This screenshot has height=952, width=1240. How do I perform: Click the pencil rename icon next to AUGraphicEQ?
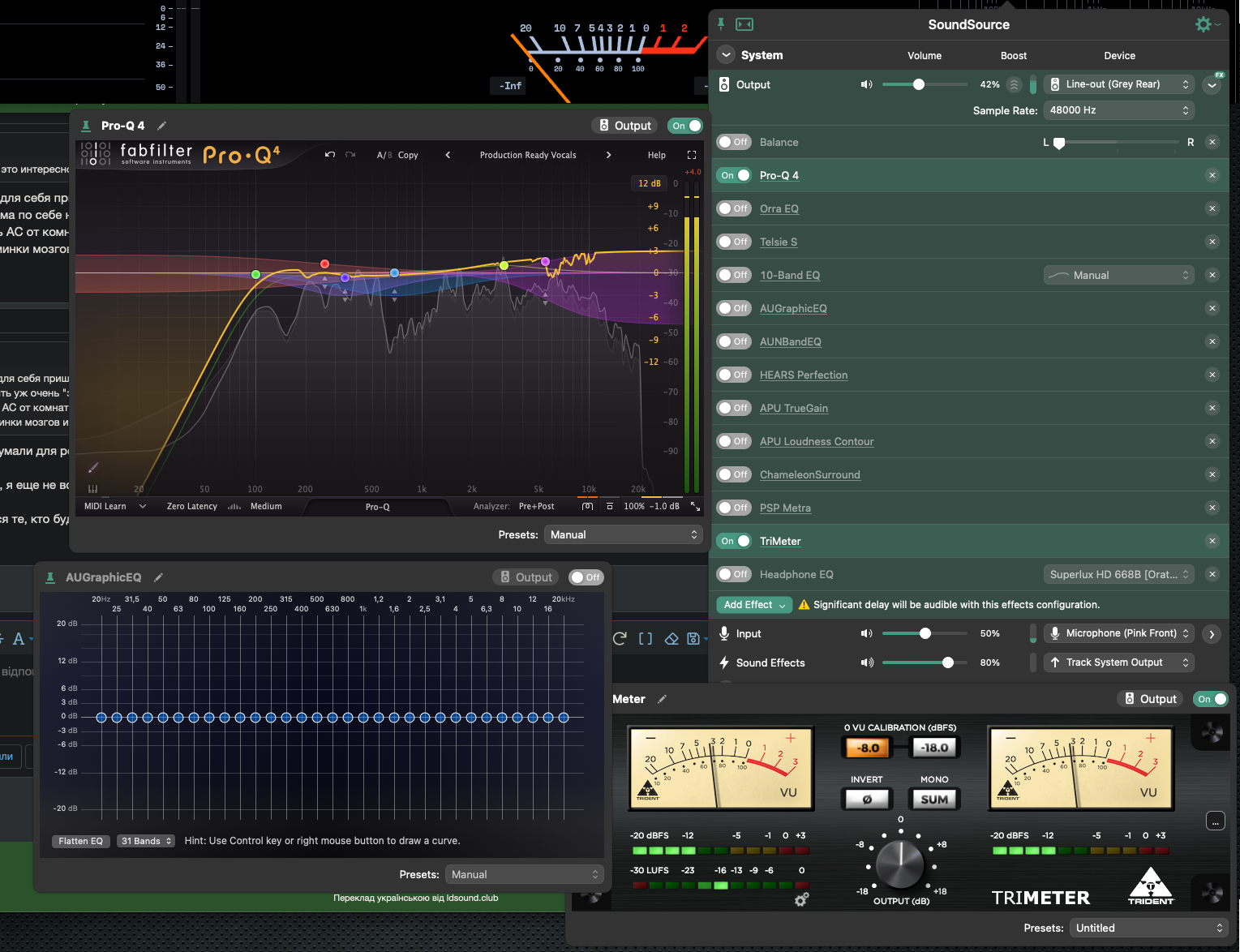(x=158, y=577)
